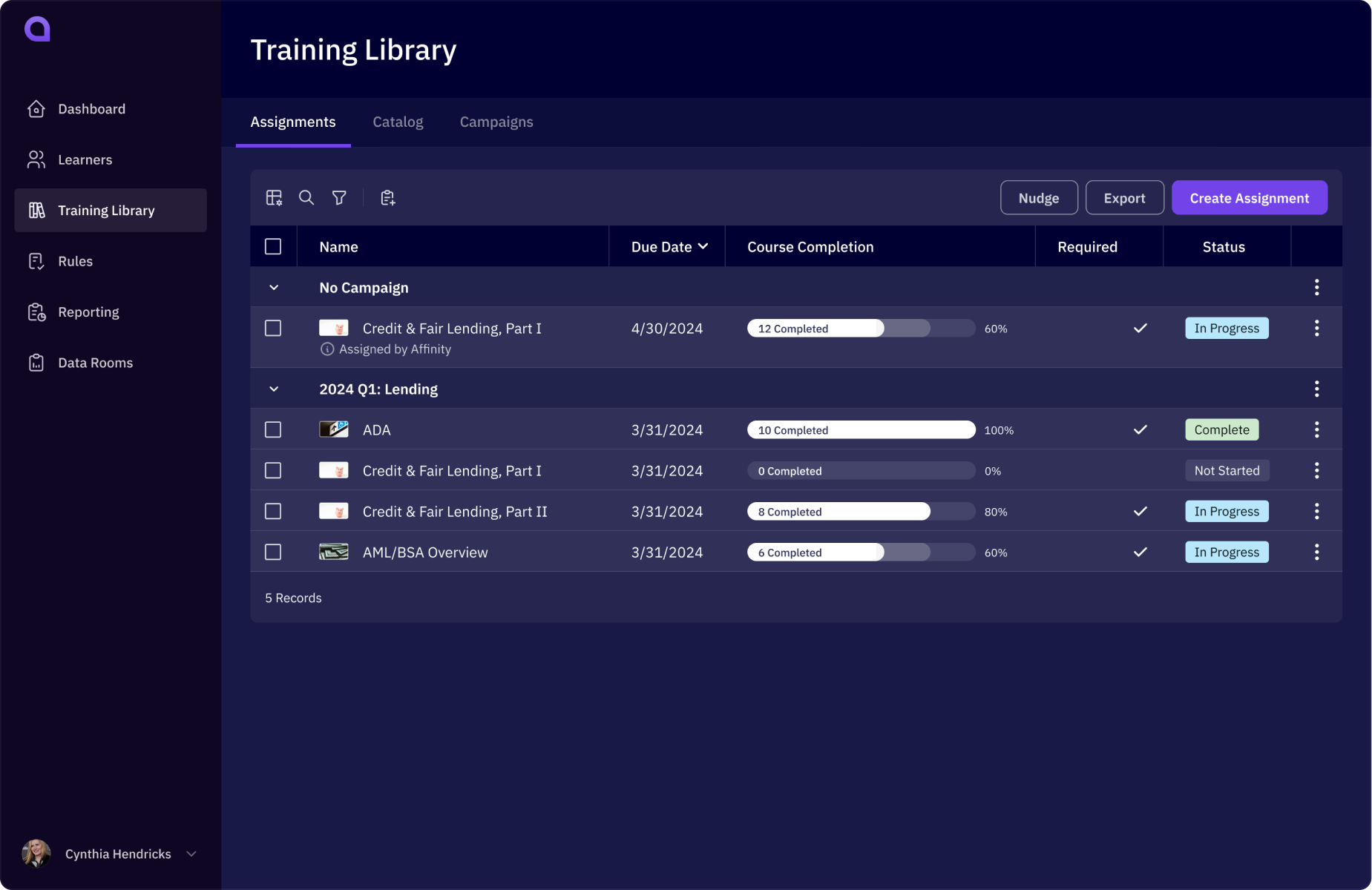The width and height of the screenshot is (1372, 890).
Task: Collapse the No Campaign group
Action: tap(274, 287)
